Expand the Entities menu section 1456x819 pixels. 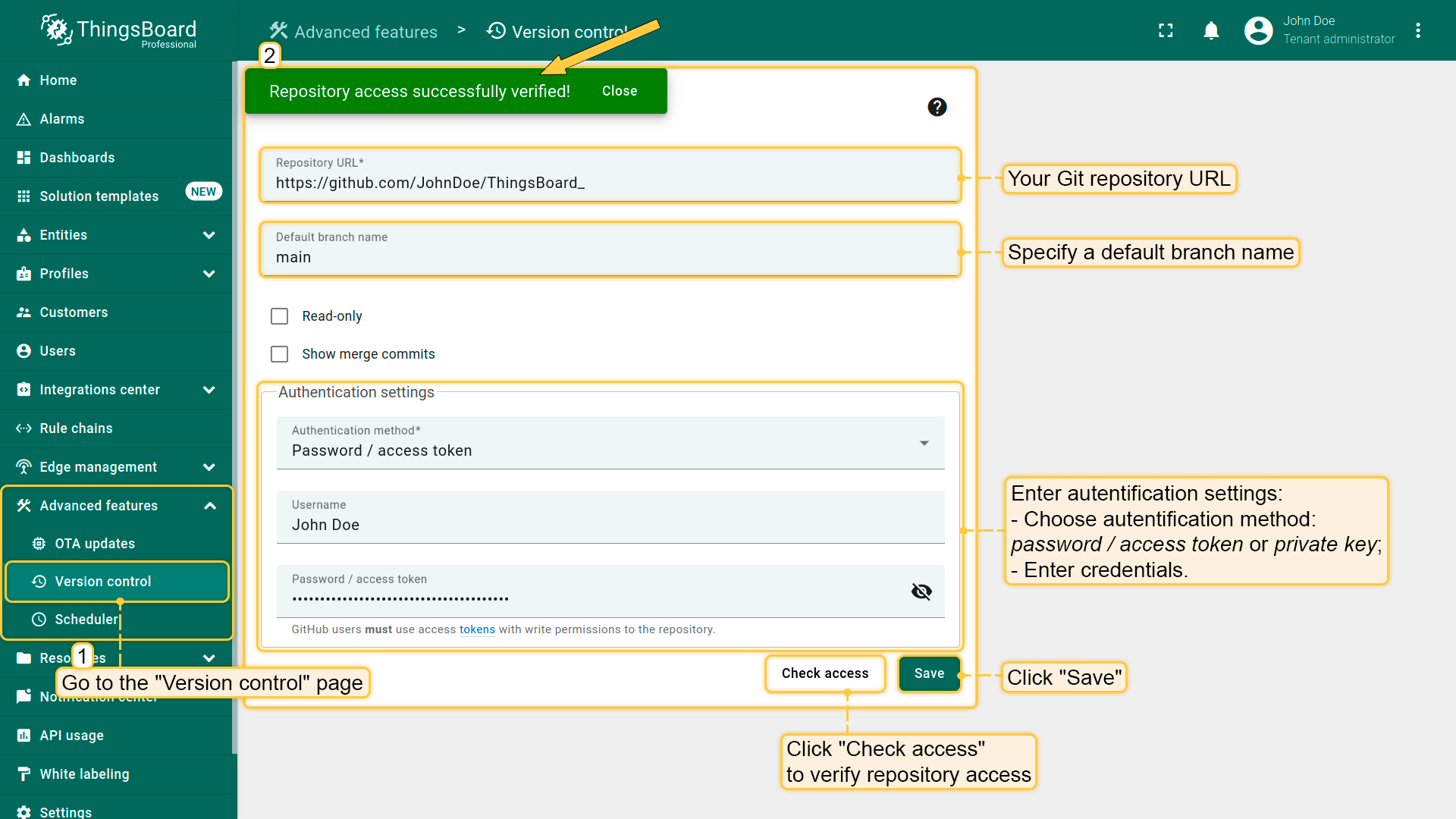[x=209, y=235]
